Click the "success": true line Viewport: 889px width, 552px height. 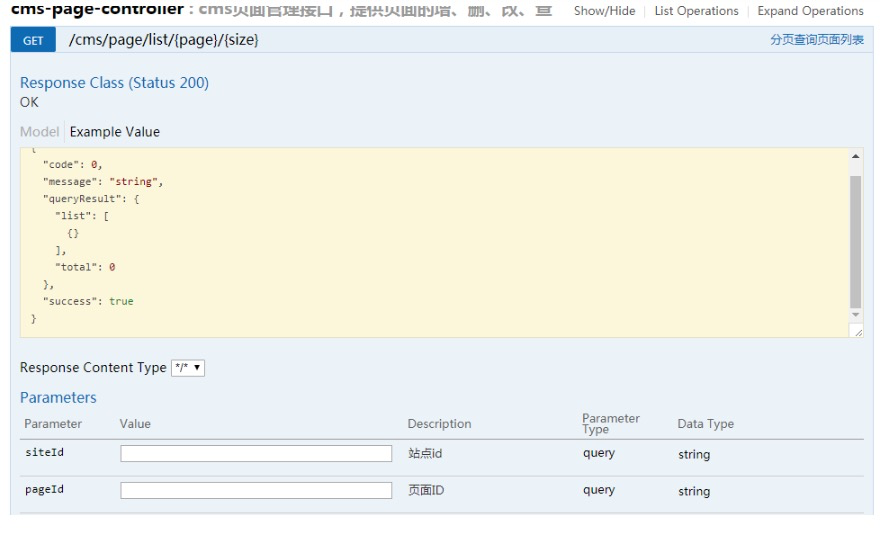pos(88,302)
